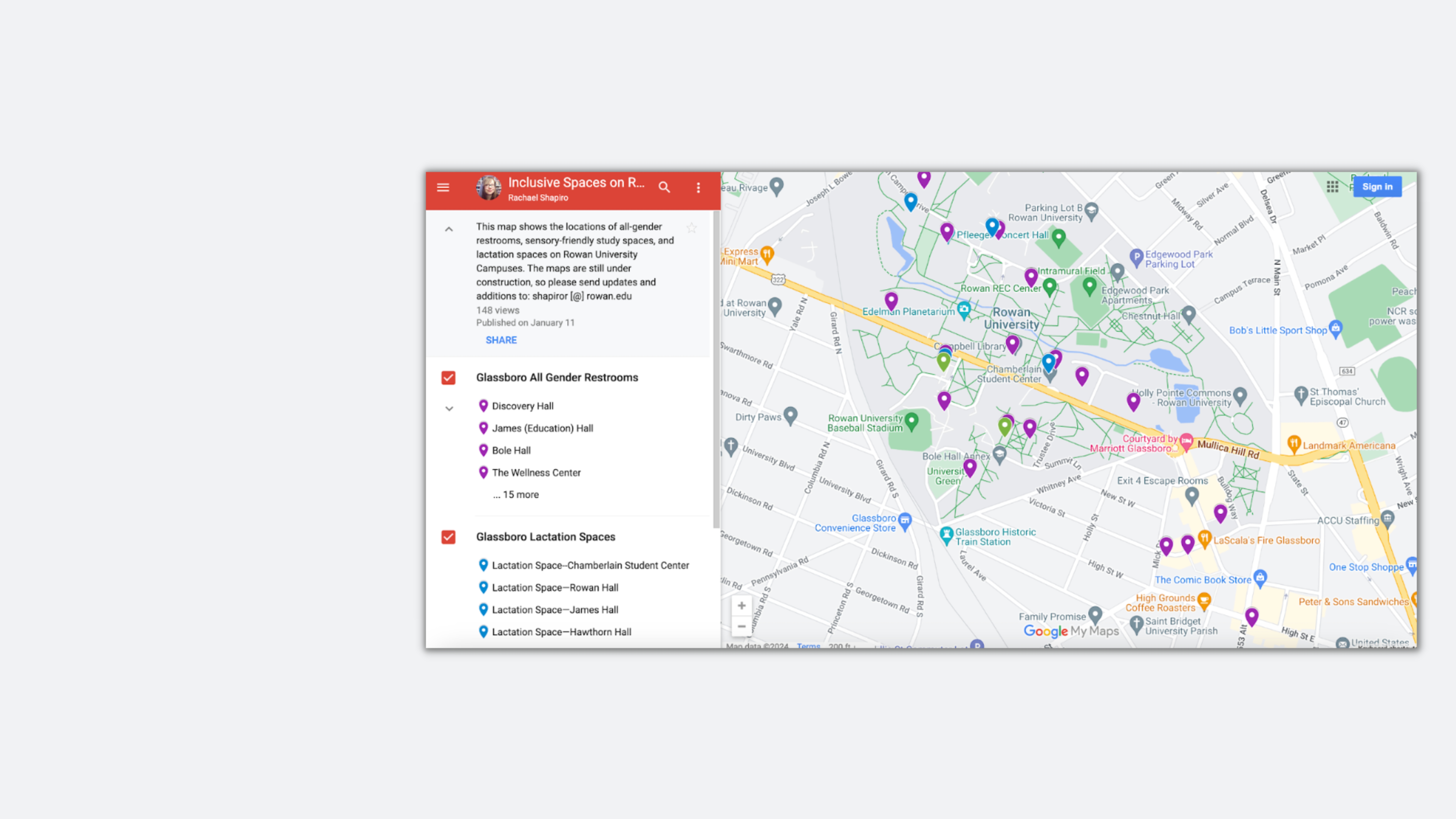Image resolution: width=1456 pixels, height=819 pixels.
Task: Click the Sign in button
Action: pyautogui.click(x=1377, y=187)
